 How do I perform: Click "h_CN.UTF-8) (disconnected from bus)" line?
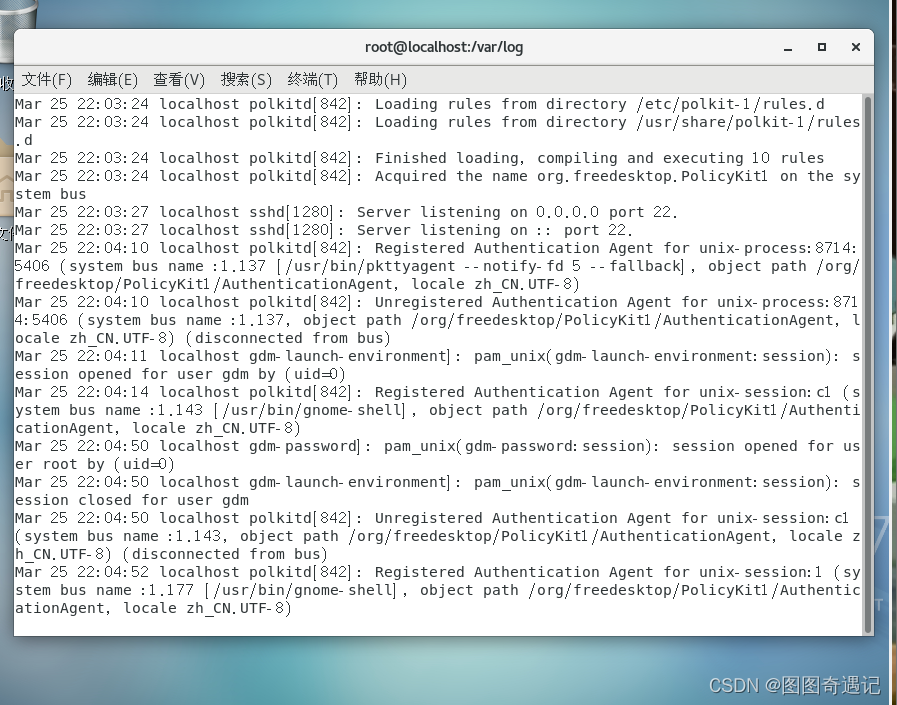click(171, 555)
